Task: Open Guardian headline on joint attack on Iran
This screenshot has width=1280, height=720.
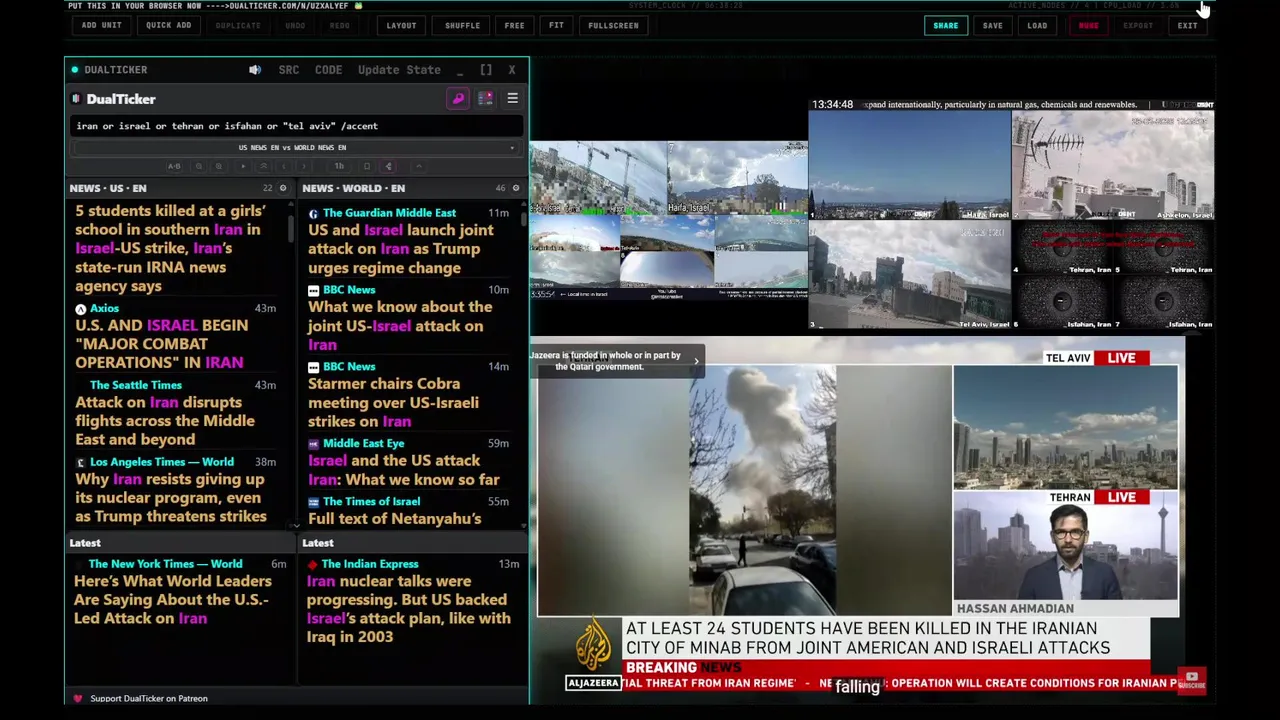Action: (x=401, y=249)
